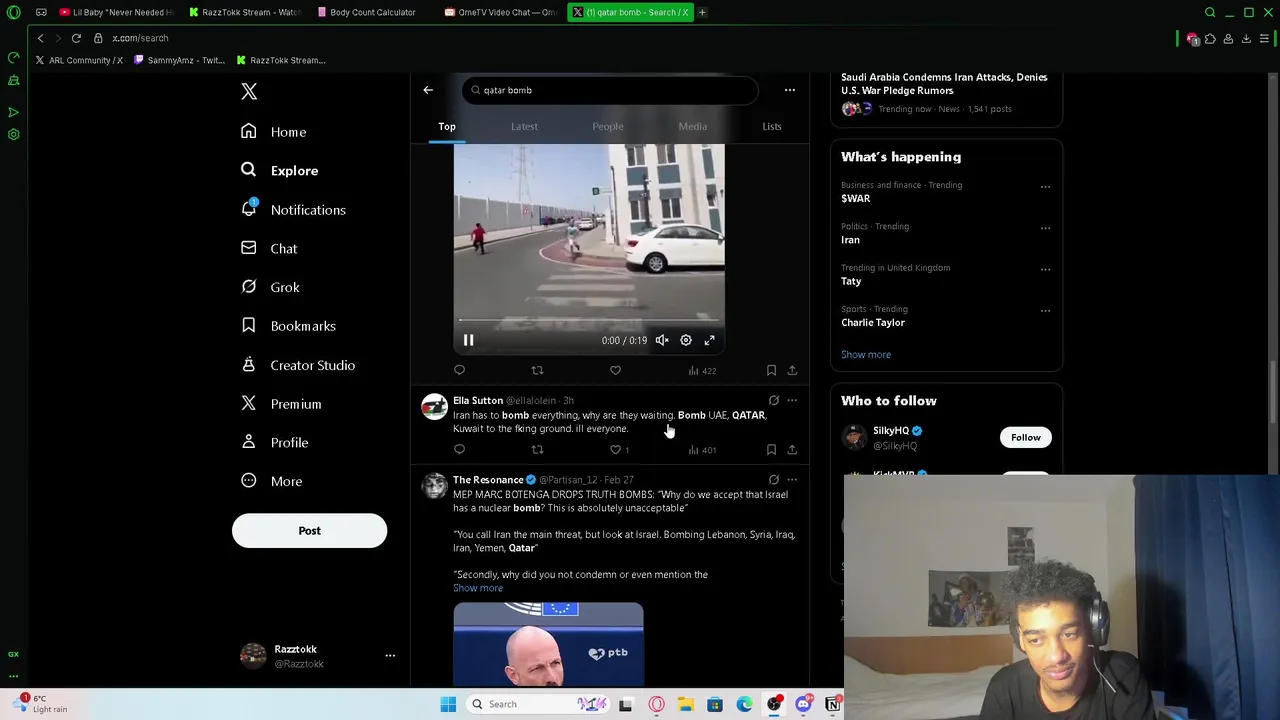The height and width of the screenshot is (720, 1280).
Task: Repost Ella Sutton's post
Action: point(537,450)
